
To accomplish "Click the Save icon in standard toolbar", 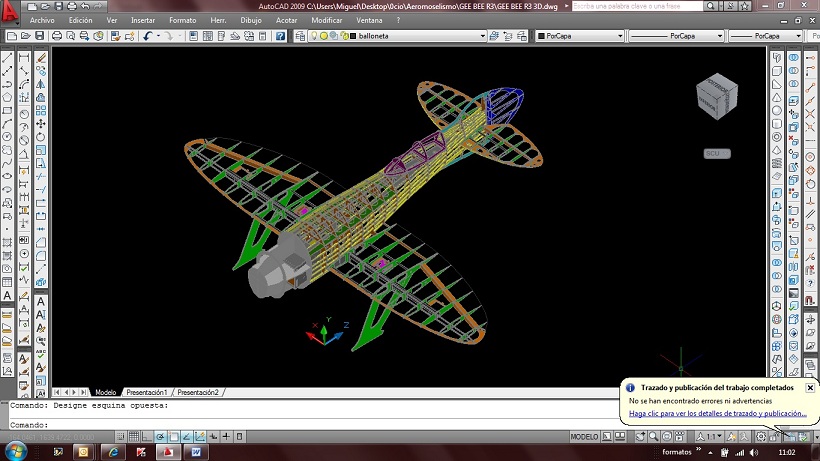I will [39, 36].
